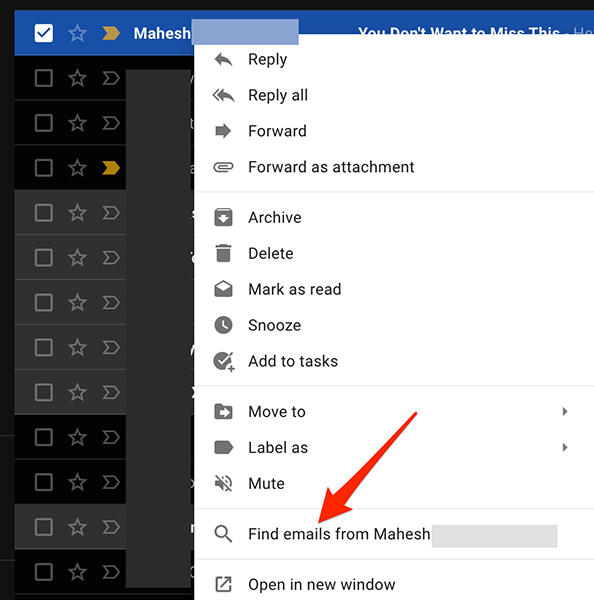Image resolution: width=594 pixels, height=600 pixels.
Task: Click the Snooze clock icon
Action: 224,325
